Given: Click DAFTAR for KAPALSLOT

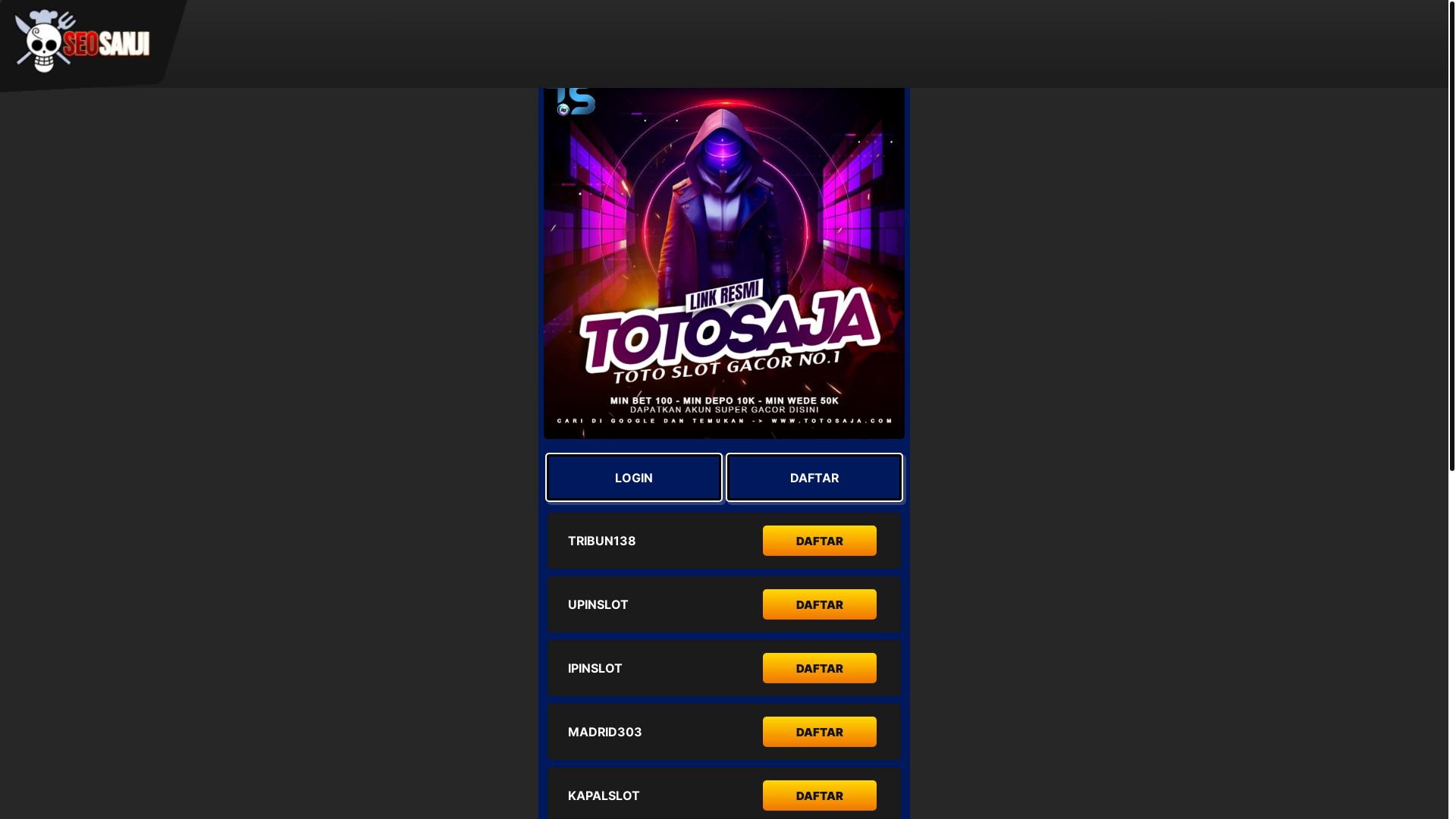Looking at the screenshot, I should coord(820,795).
